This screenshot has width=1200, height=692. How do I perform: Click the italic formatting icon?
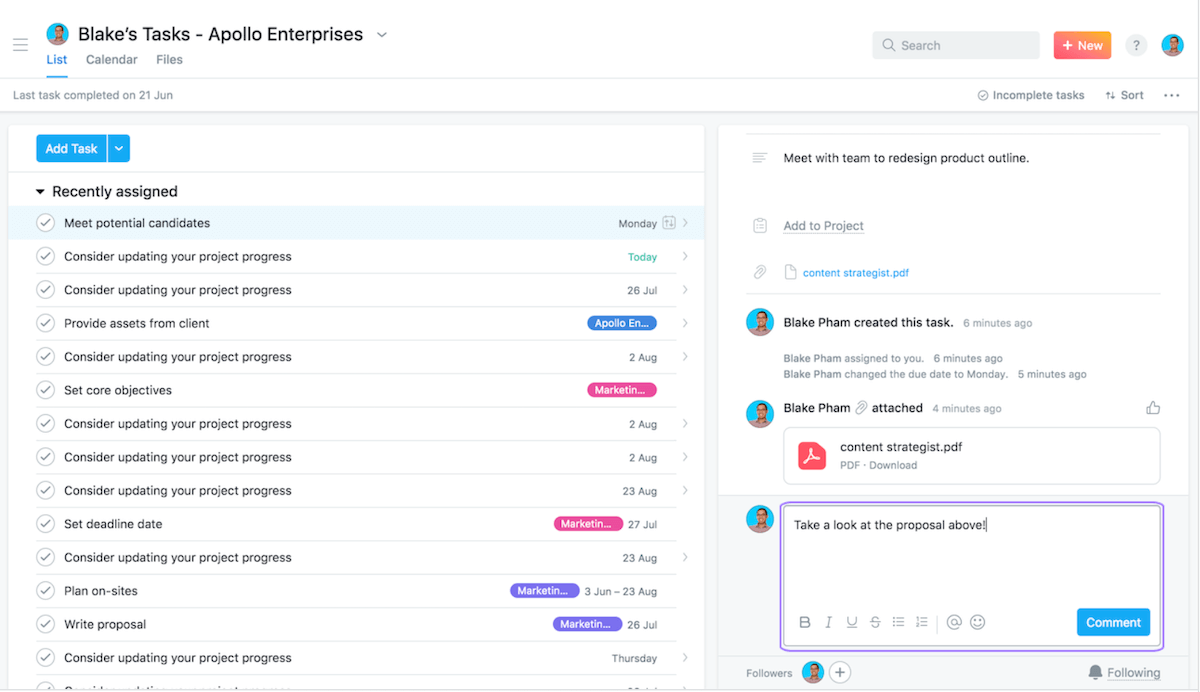[828, 622]
